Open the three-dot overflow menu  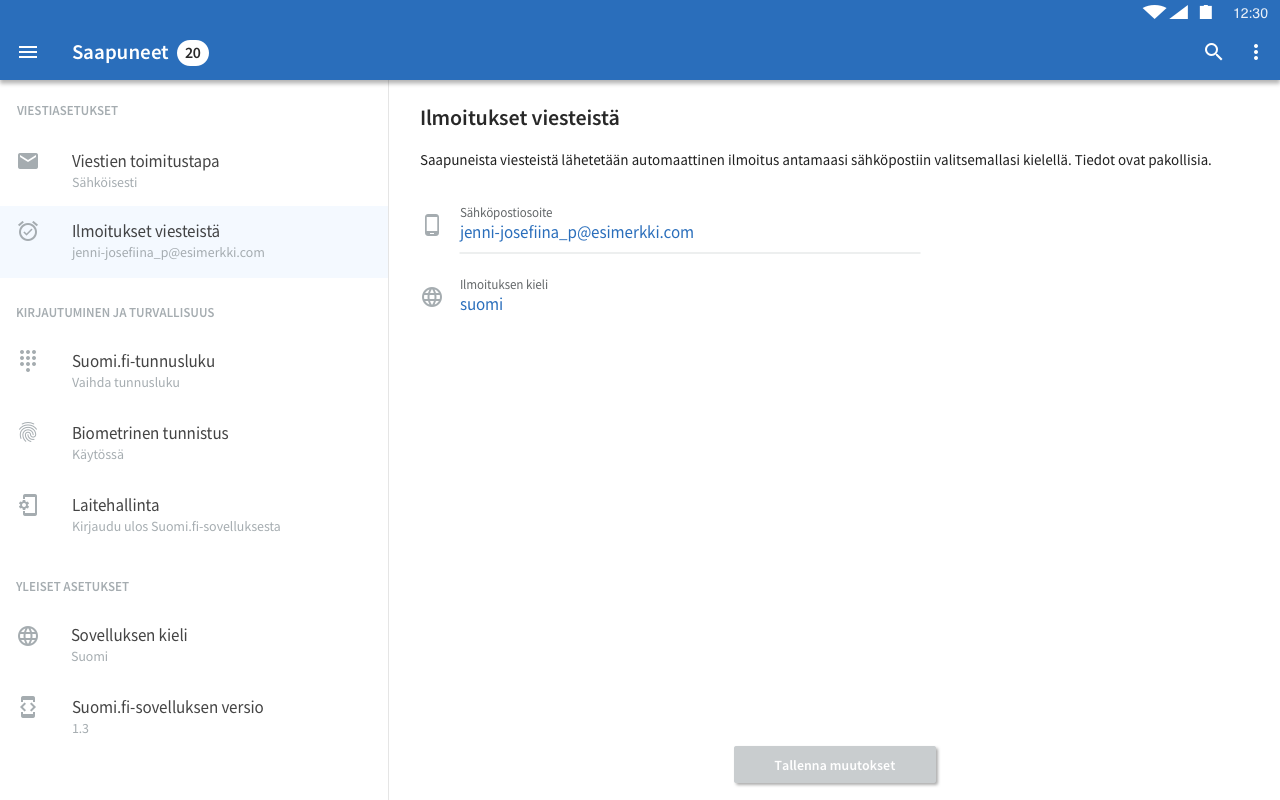[x=1256, y=52]
